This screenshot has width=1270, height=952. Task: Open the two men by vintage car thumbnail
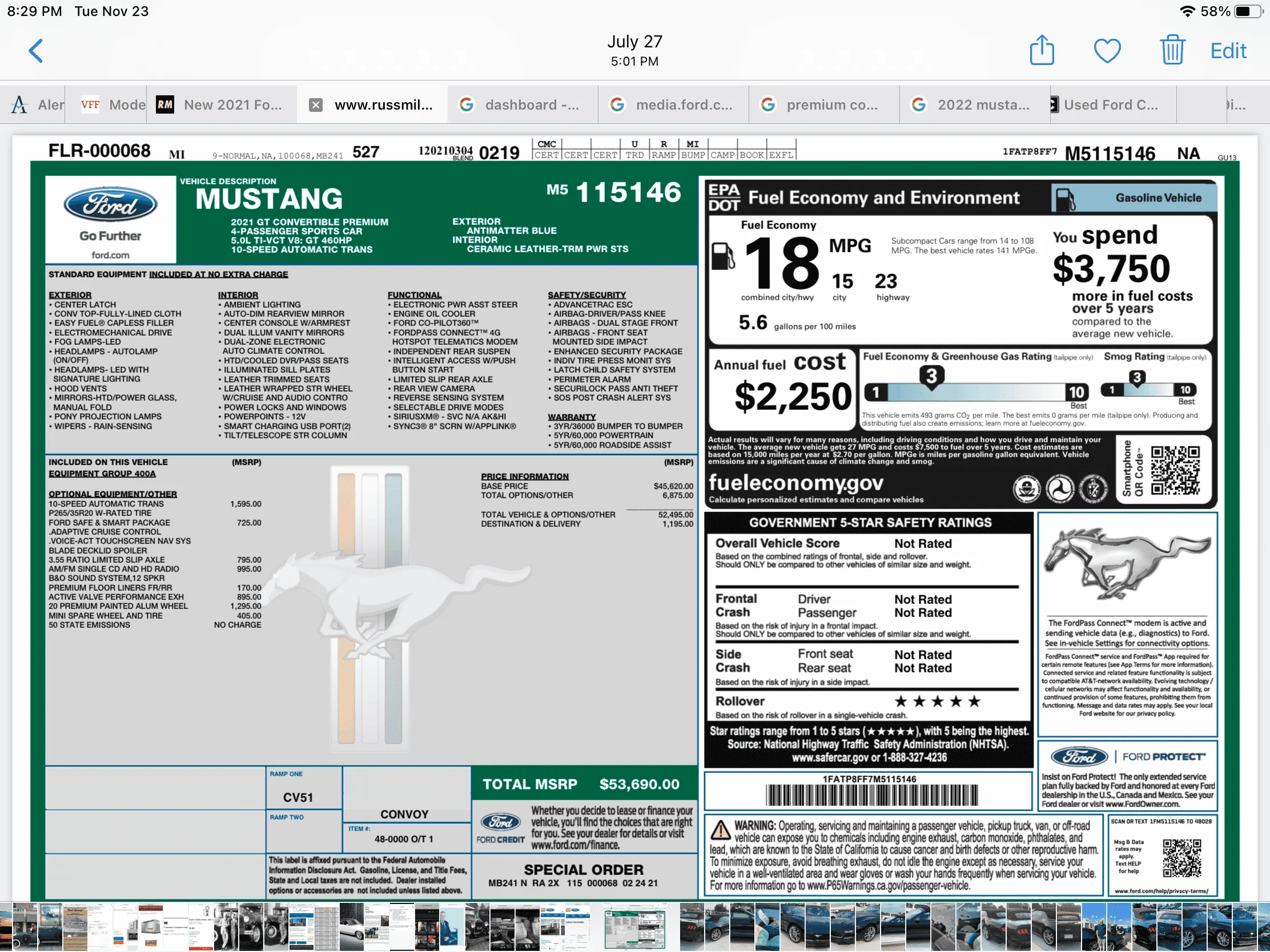coord(226,927)
